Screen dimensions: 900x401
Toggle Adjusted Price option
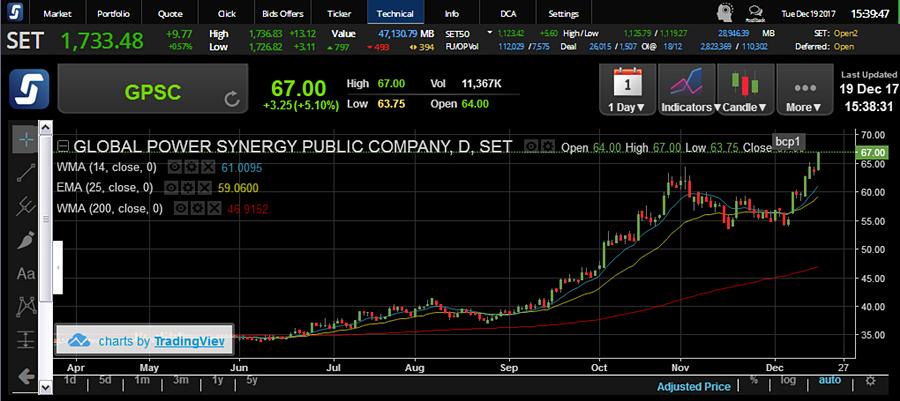point(694,387)
